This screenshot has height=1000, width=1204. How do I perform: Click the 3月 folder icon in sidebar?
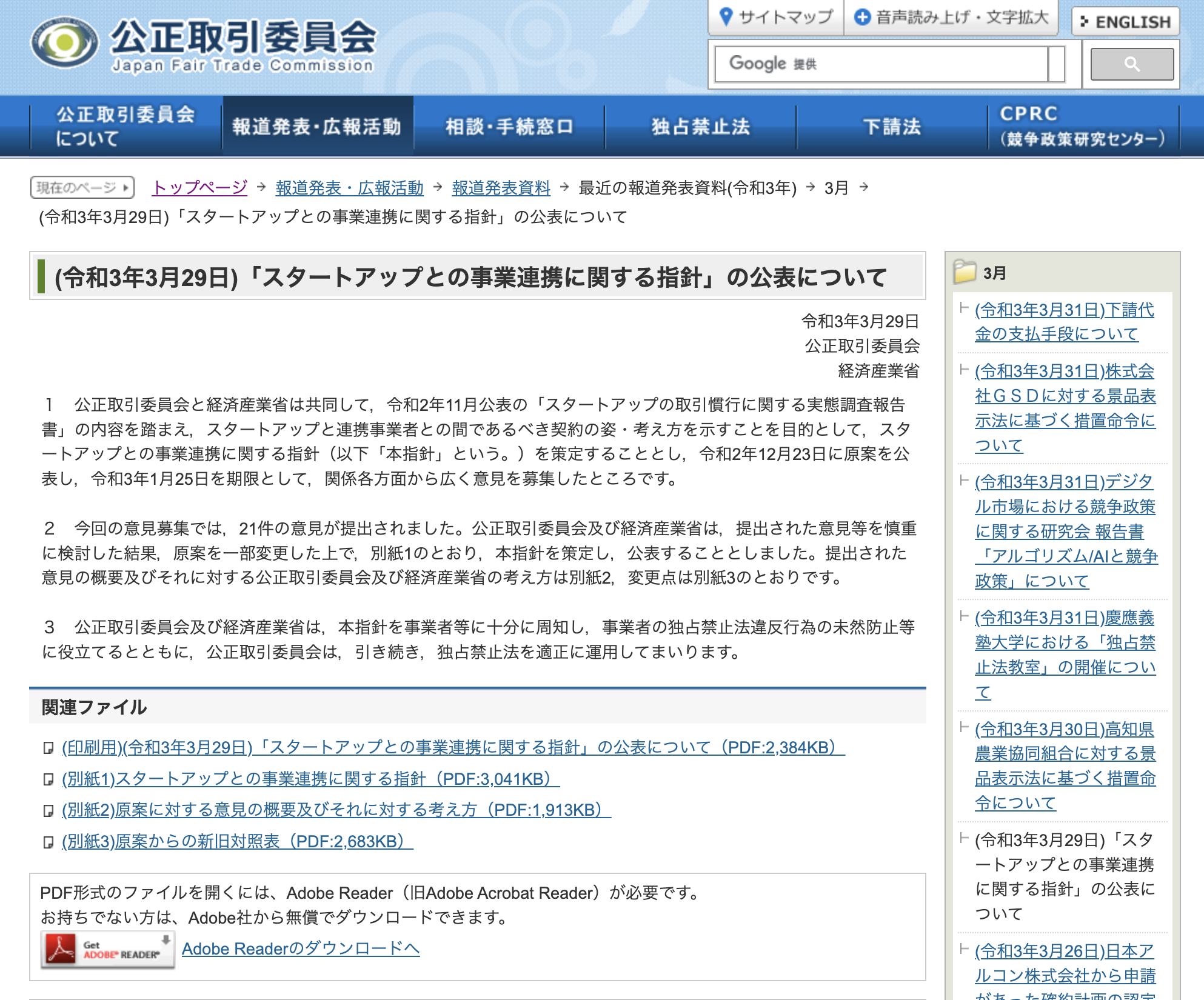click(x=965, y=272)
